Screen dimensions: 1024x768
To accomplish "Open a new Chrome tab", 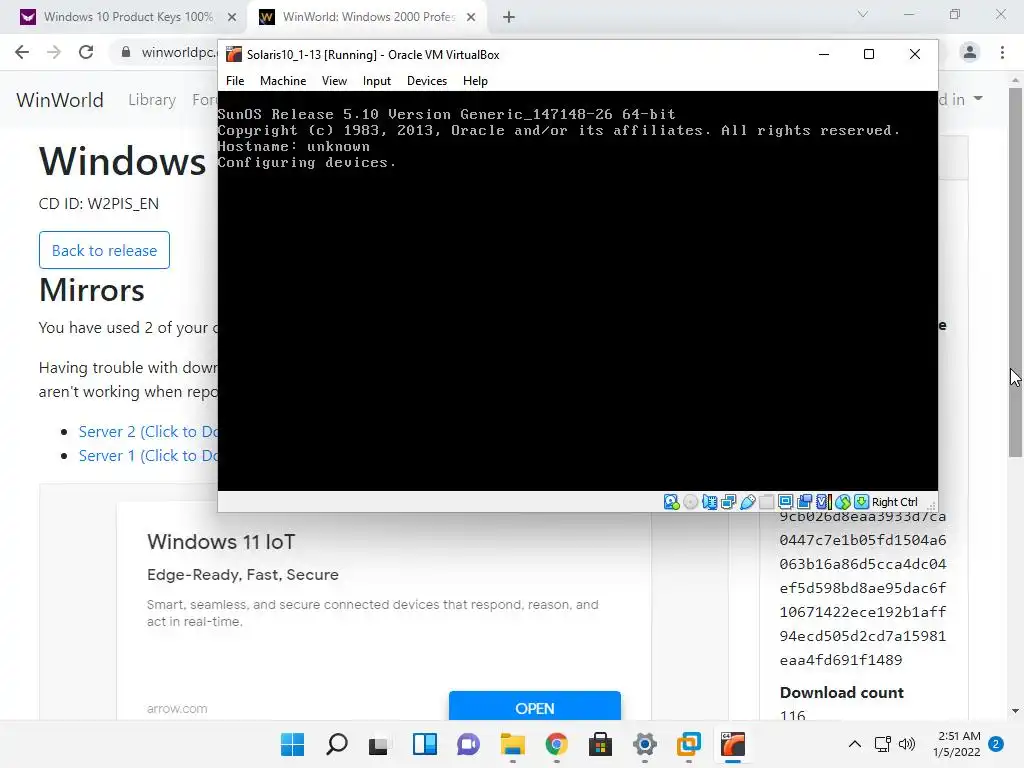I will point(509,17).
